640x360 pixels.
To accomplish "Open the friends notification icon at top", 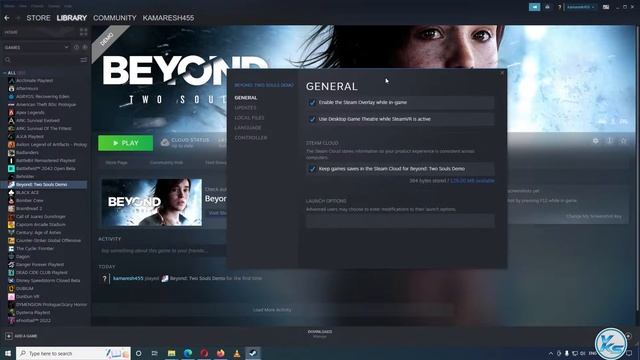I will coord(547,7).
